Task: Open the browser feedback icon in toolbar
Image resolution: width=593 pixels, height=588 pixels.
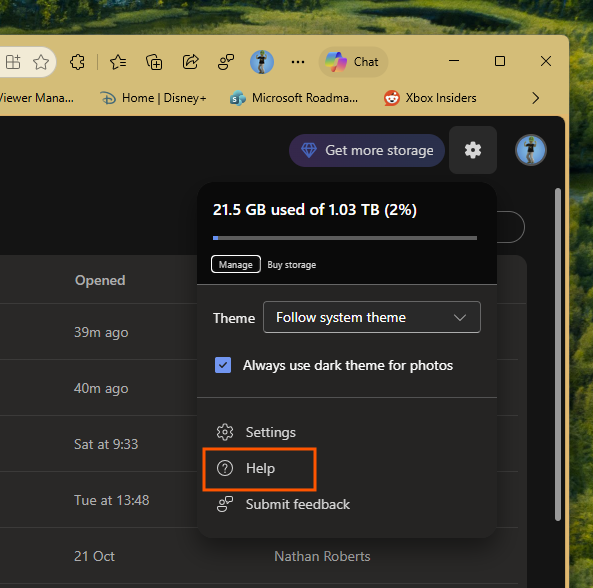Action: click(x=226, y=62)
